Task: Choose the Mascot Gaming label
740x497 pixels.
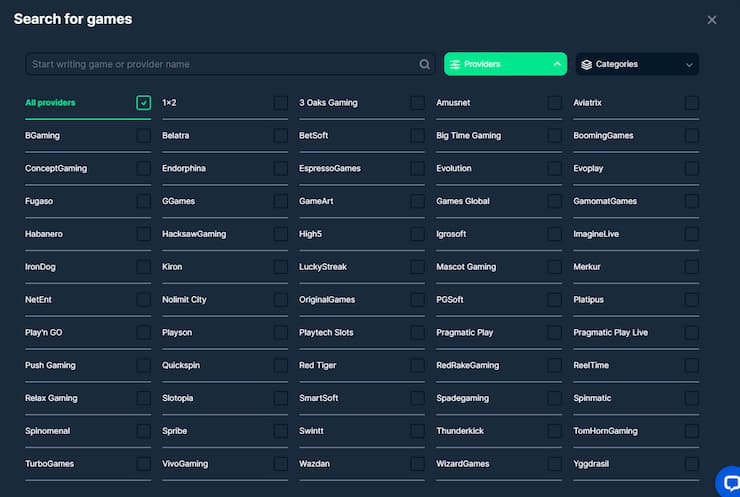Action: (x=466, y=267)
